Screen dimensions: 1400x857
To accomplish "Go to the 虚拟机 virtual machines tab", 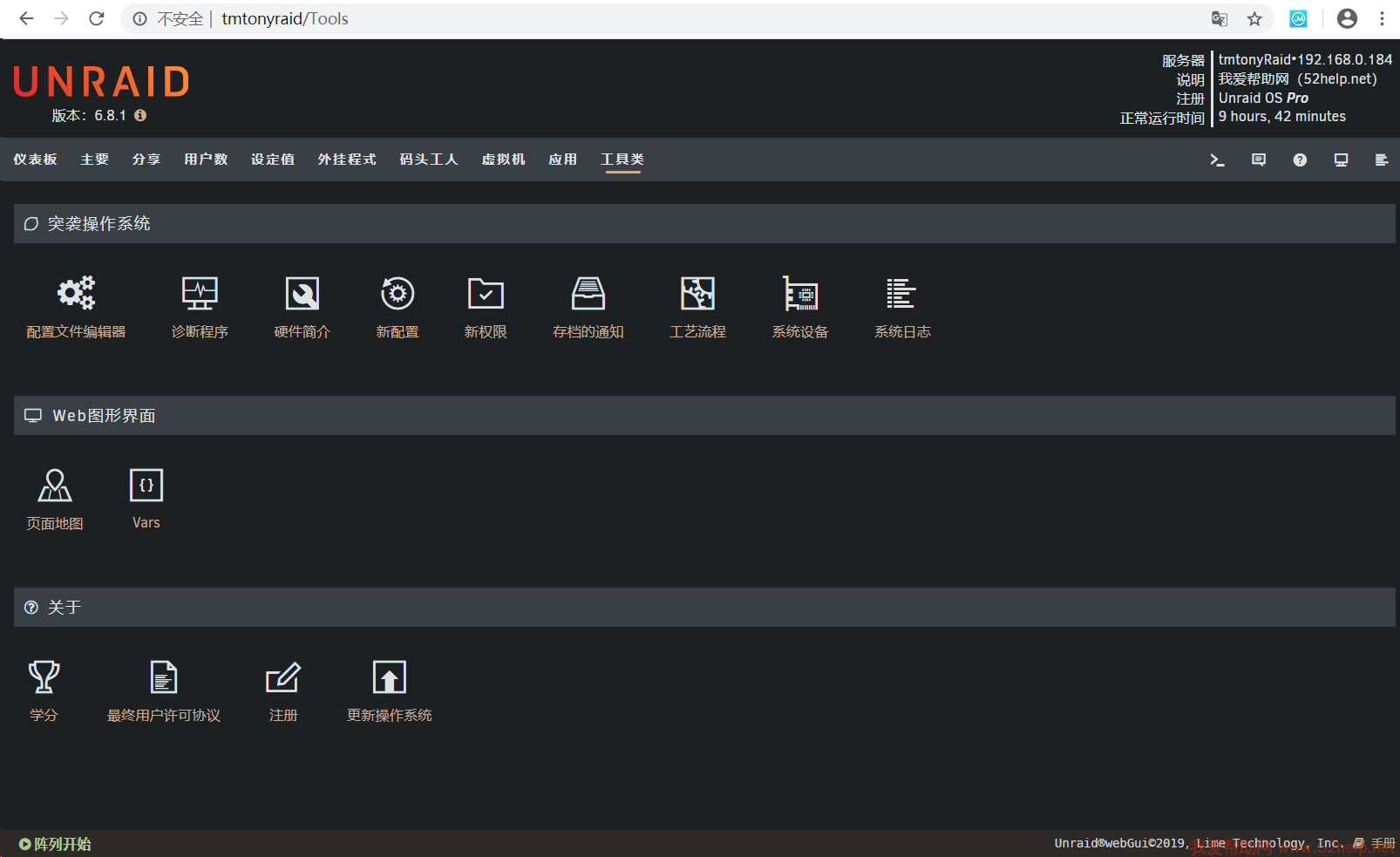I will click(503, 160).
